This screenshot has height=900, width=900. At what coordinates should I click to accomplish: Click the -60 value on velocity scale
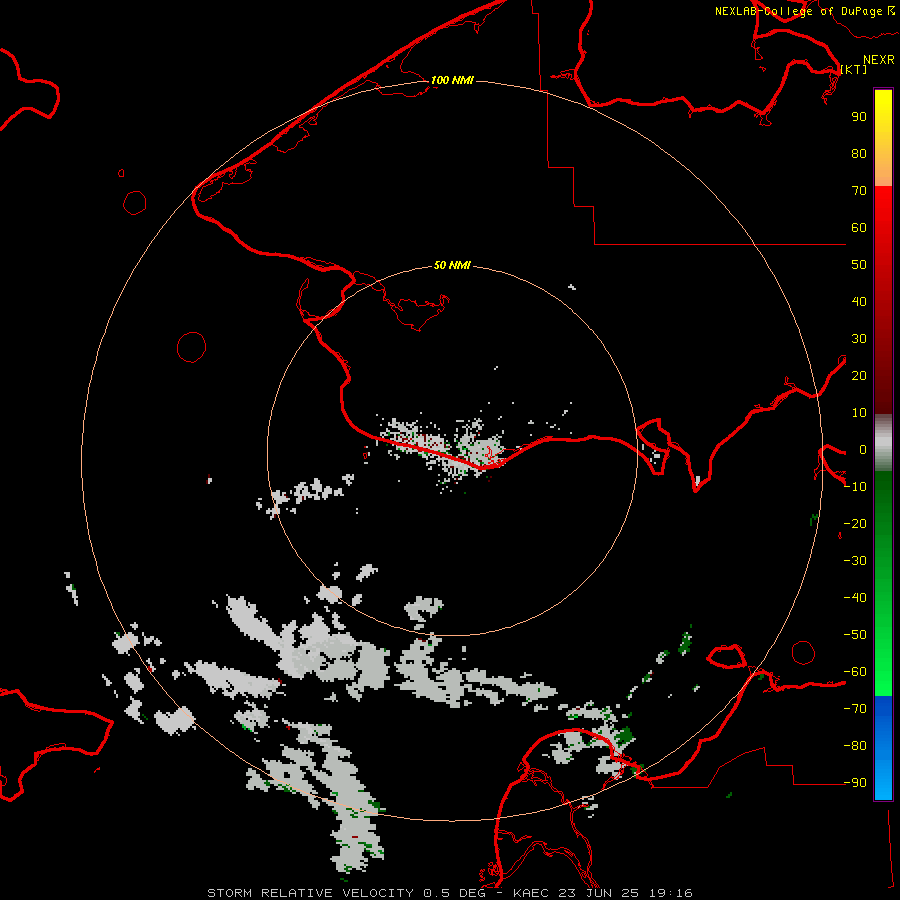pos(855,672)
